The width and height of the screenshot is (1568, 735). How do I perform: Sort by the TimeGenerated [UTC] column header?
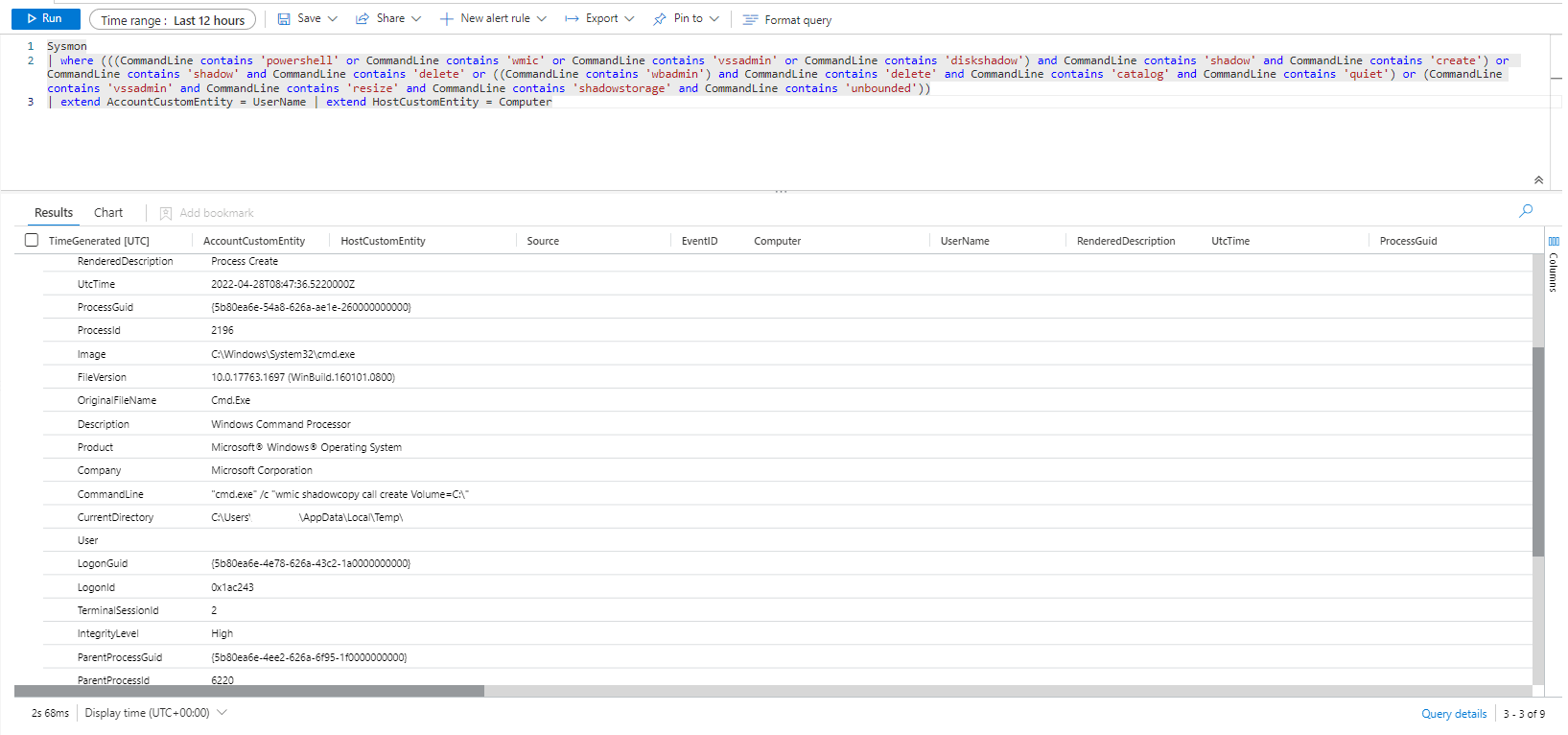(x=99, y=241)
